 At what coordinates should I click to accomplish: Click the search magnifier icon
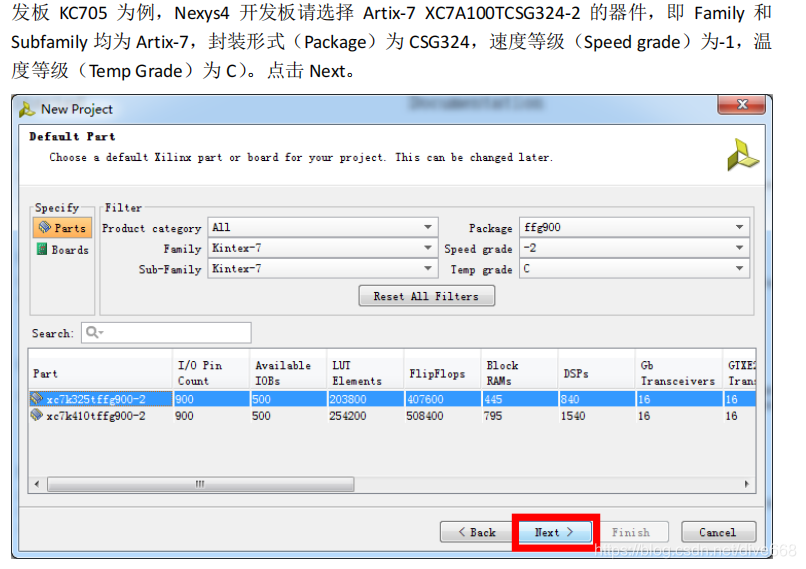pos(93,333)
